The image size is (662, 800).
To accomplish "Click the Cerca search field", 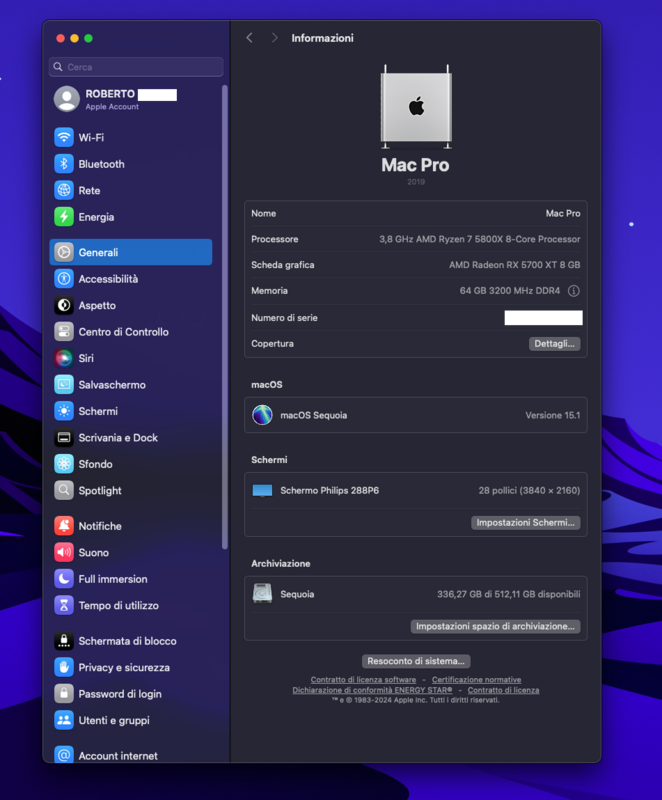I will tap(136, 67).
